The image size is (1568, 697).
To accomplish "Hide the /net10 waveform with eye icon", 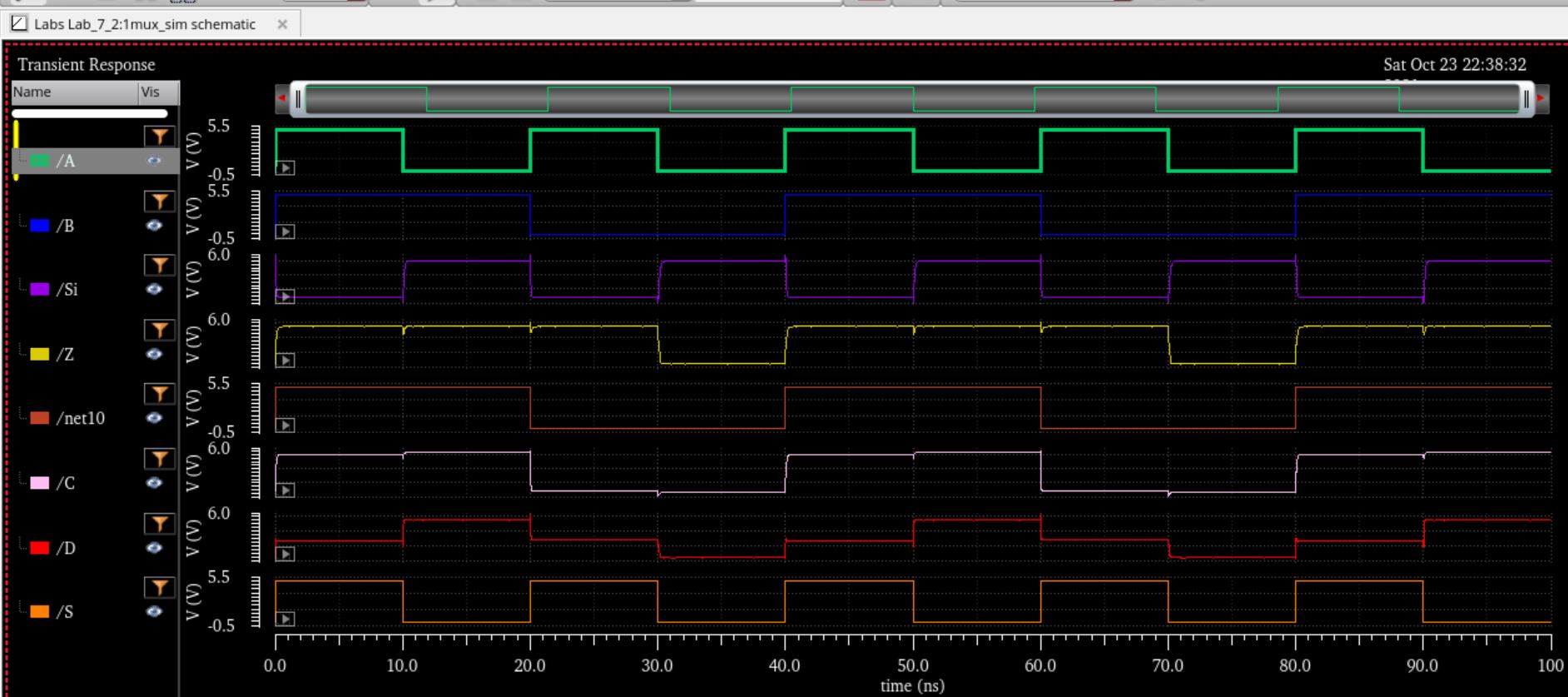I will (x=154, y=418).
